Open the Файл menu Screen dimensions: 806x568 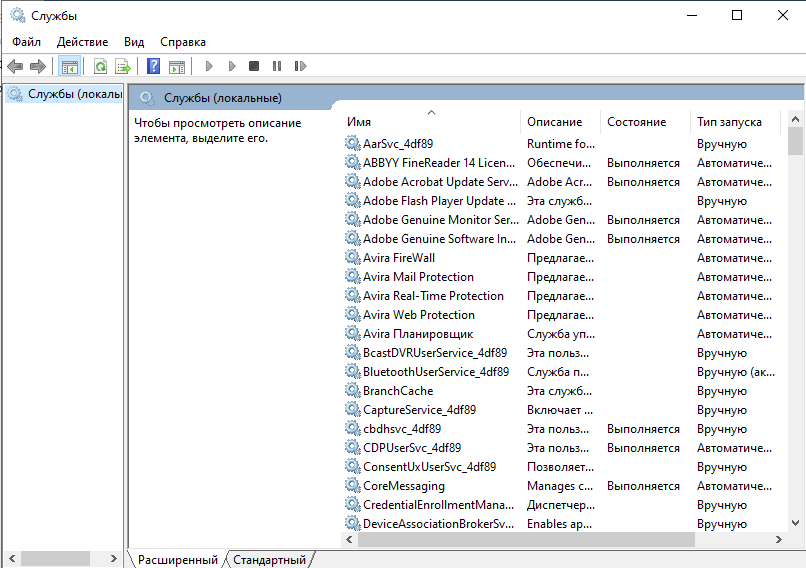tap(26, 42)
